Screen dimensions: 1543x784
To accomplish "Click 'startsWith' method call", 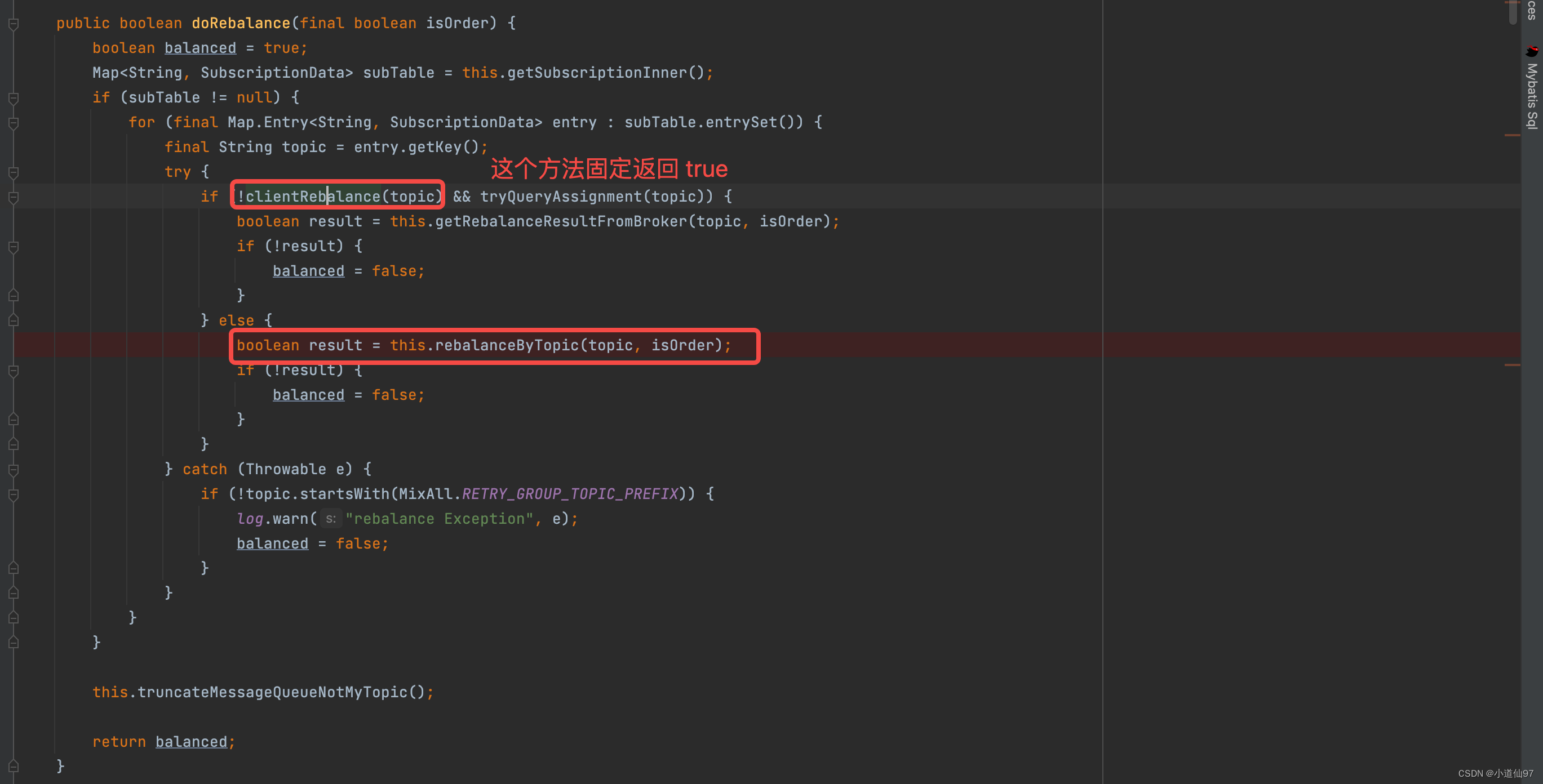I will click(x=344, y=495).
